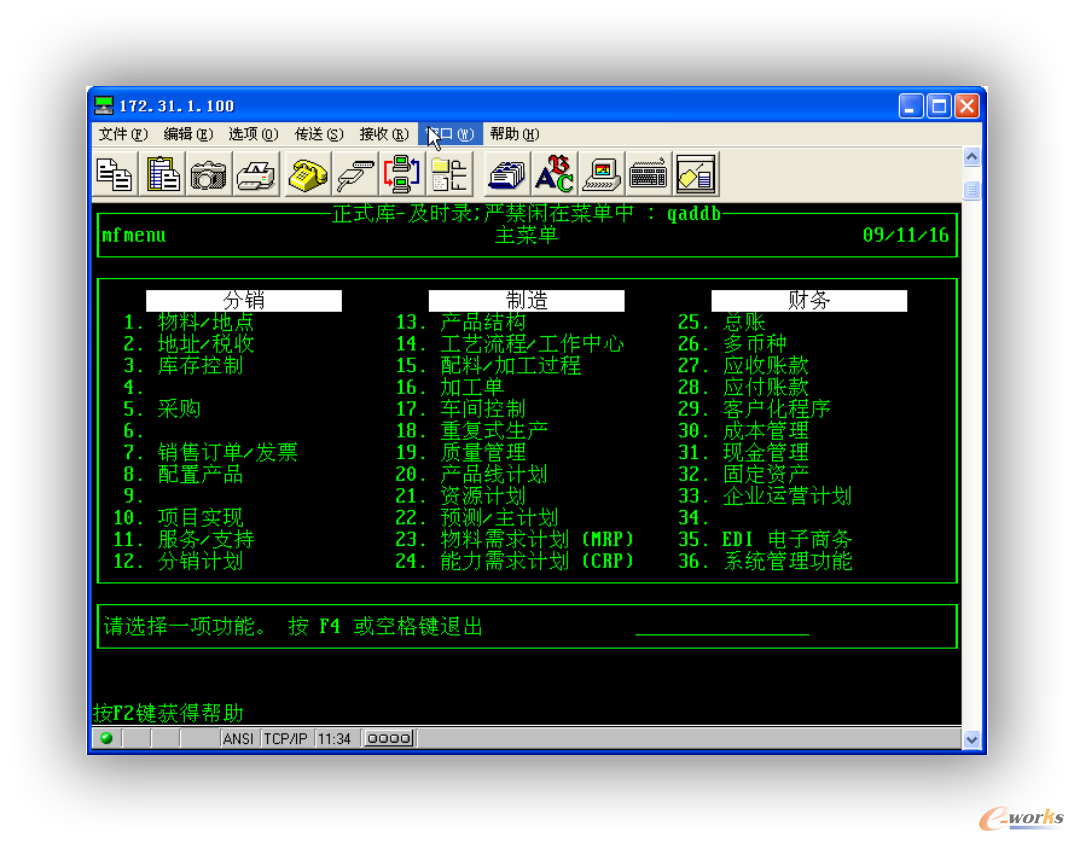Click menu item 11. 服务/支持
This screenshot has height=841, width=1074.
coord(184,540)
